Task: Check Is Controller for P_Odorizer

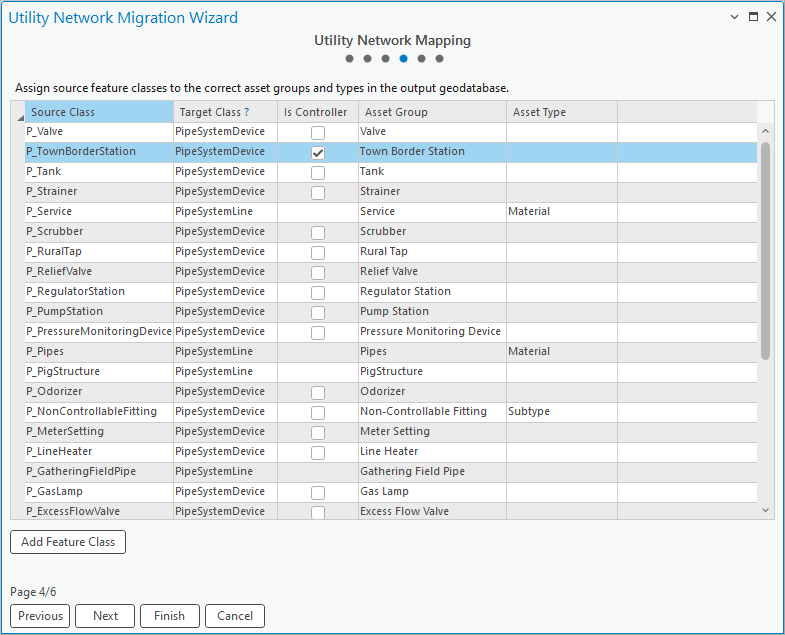Action: point(318,393)
